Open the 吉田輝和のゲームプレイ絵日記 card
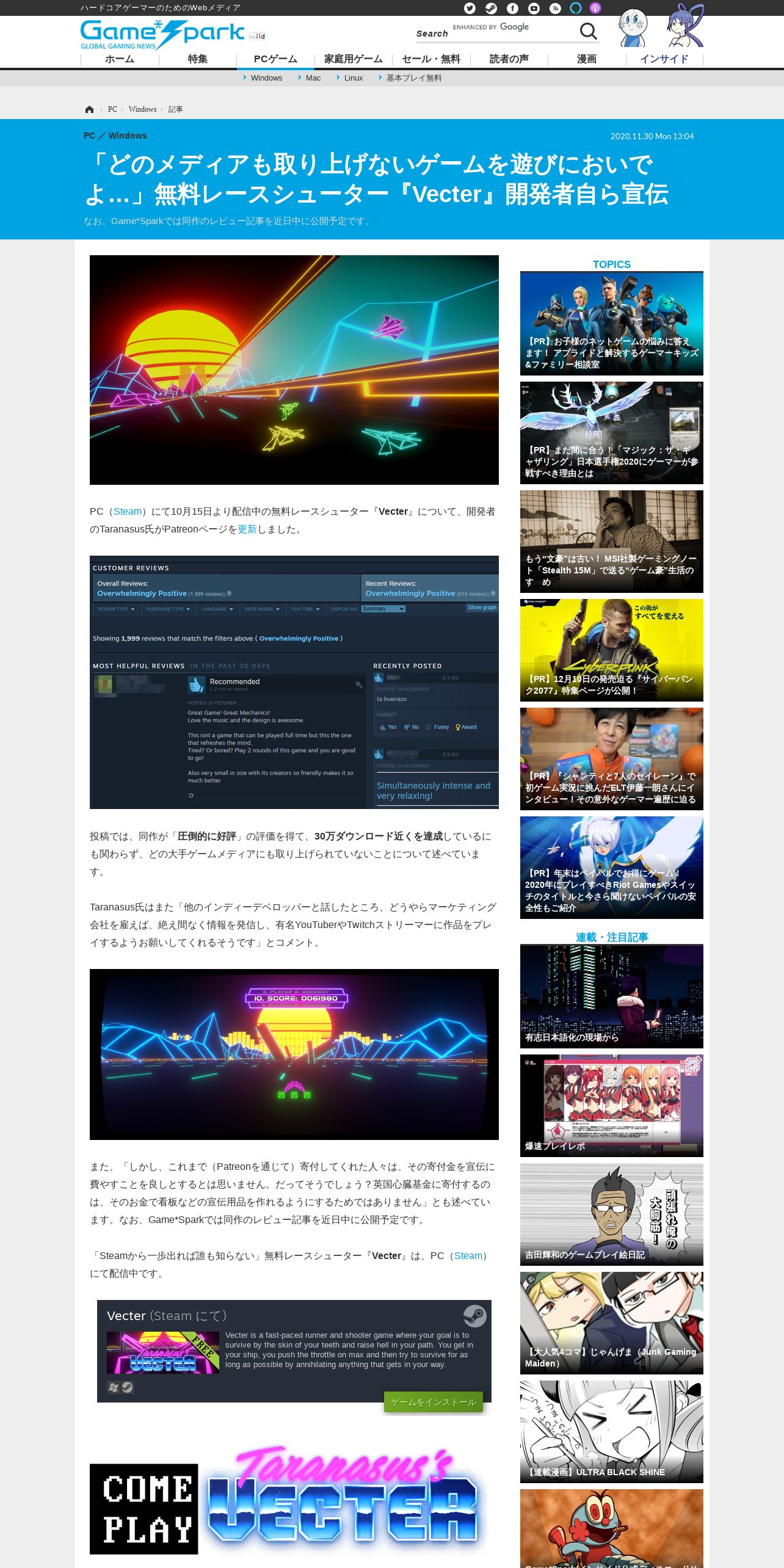The height and width of the screenshot is (1568, 784). (612, 1214)
